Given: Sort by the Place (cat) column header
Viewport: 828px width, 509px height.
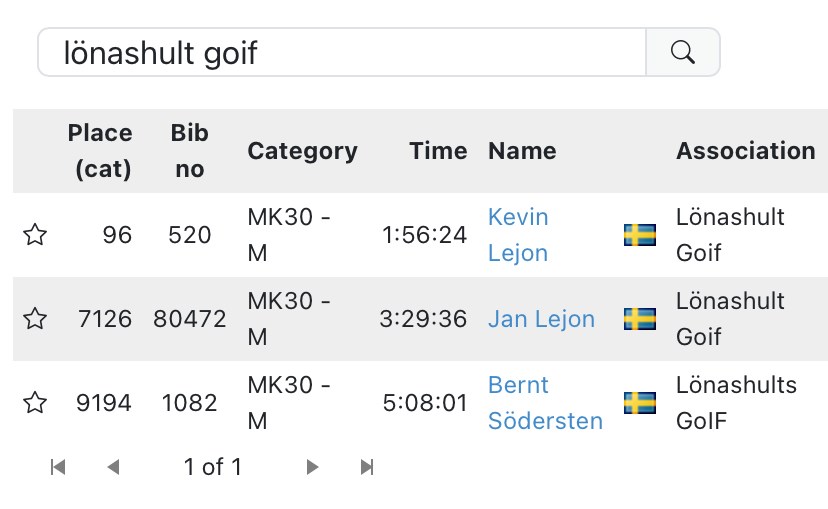Looking at the screenshot, I should tap(100, 151).
